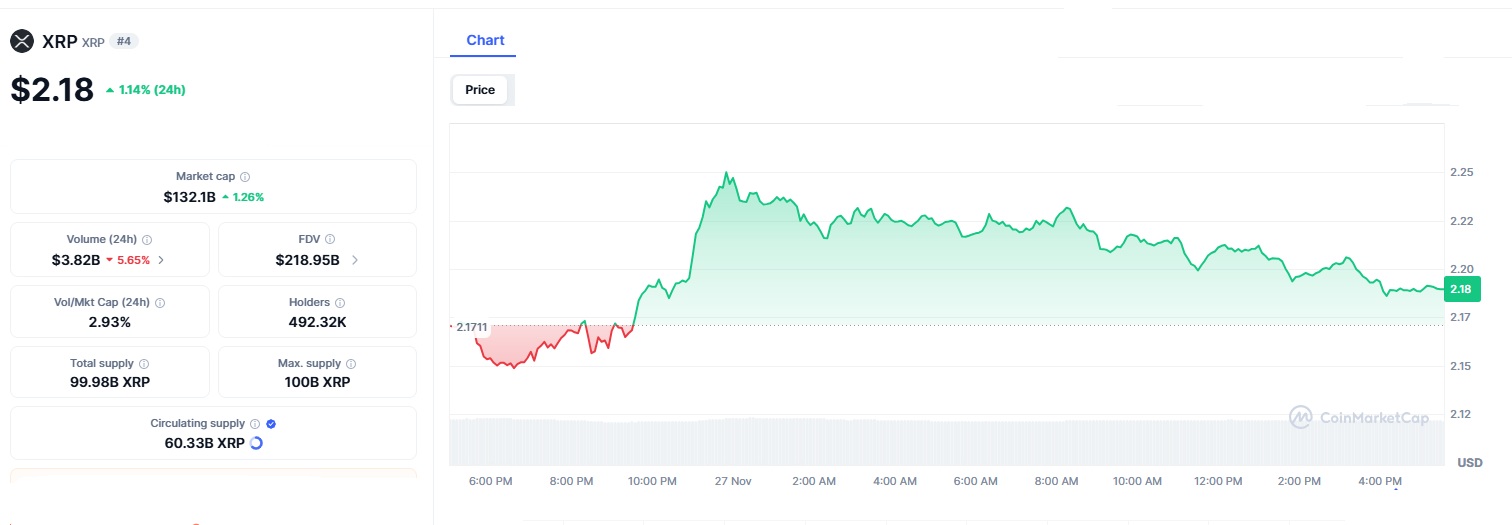The height and width of the screenshot is (525, 1512).
Task: Expand the FDV details chevron
Action: click(x=354, y=260)
